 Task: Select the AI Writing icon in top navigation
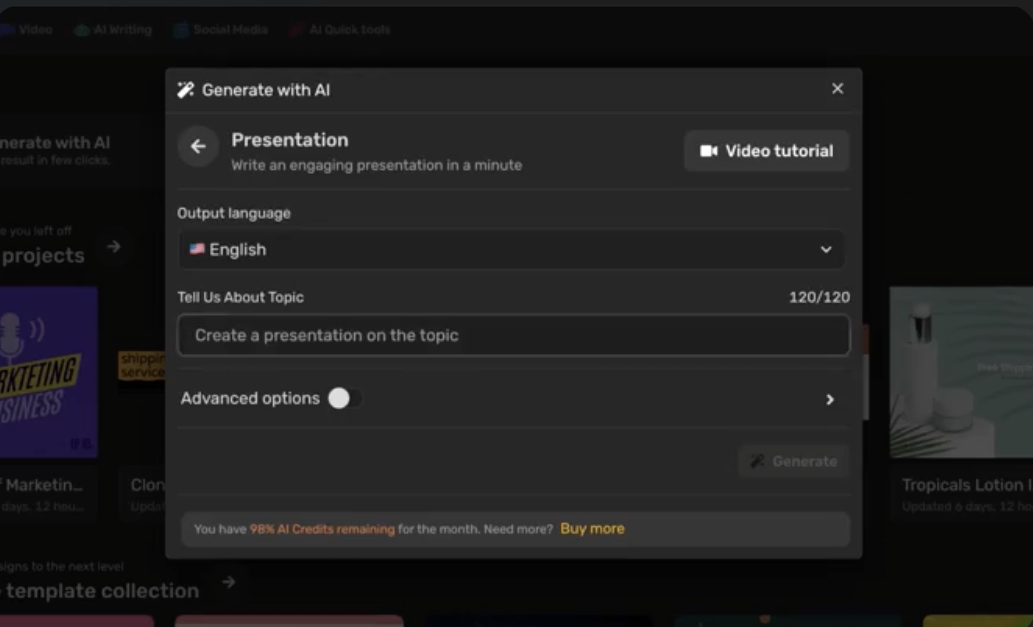(80, 29)
